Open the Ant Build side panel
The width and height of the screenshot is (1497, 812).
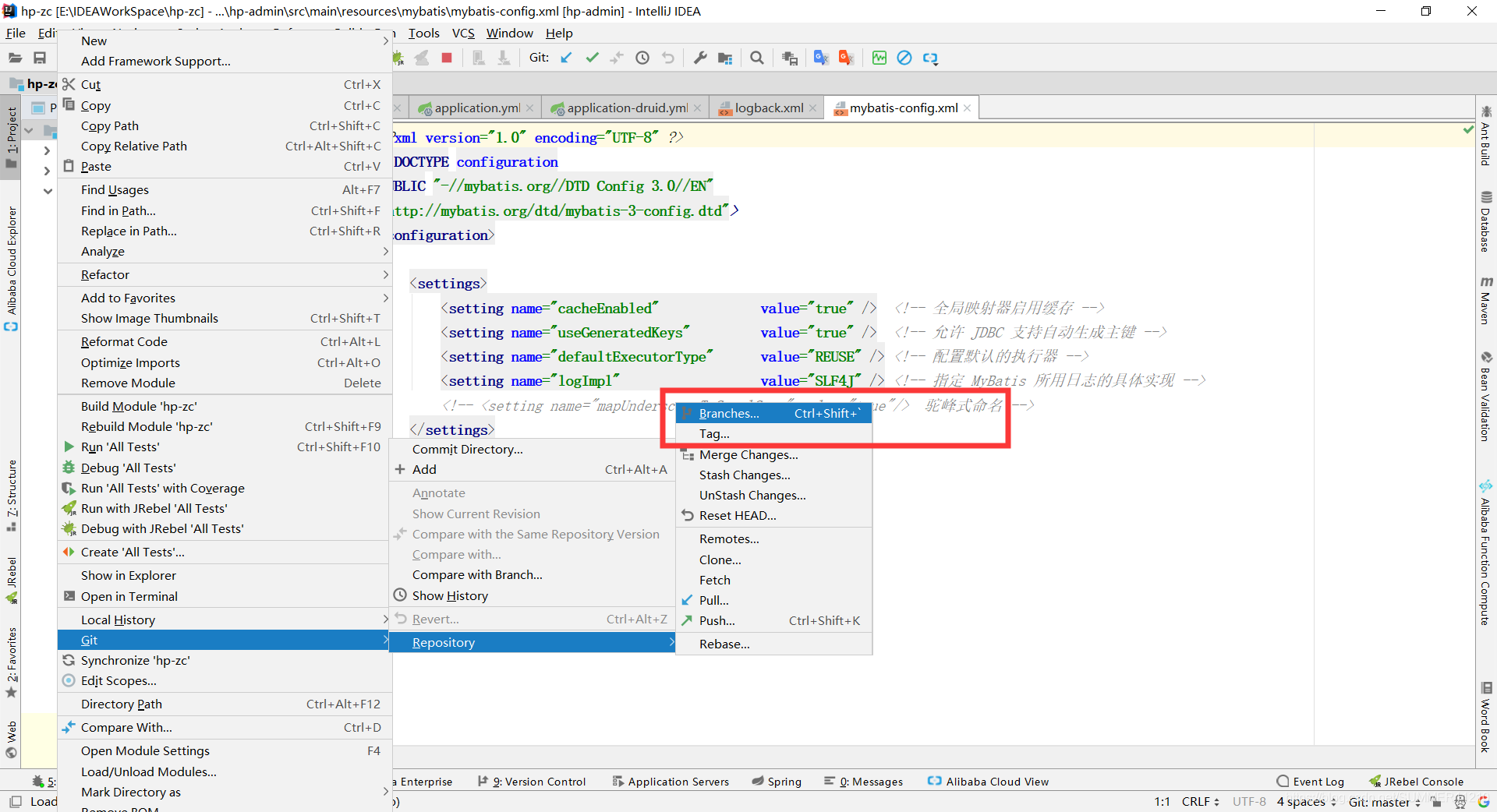1486,136
